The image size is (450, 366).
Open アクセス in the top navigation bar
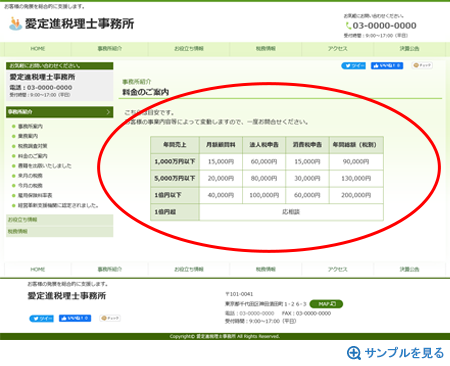[337, 49]
